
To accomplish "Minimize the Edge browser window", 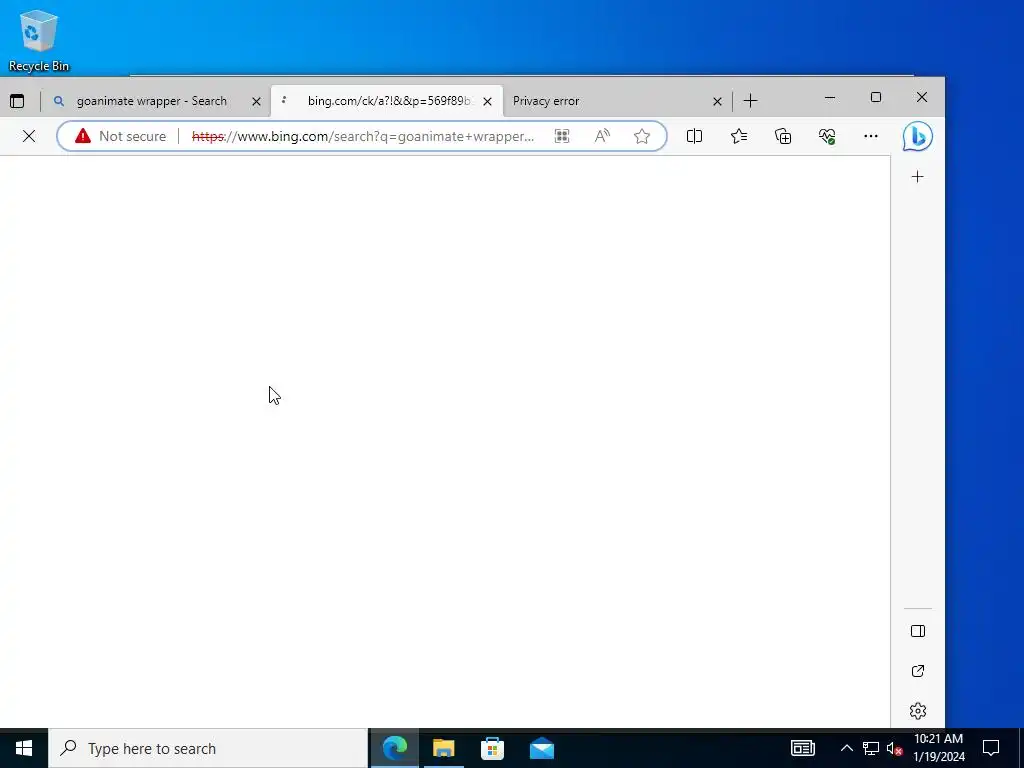I will pos(829,97).
